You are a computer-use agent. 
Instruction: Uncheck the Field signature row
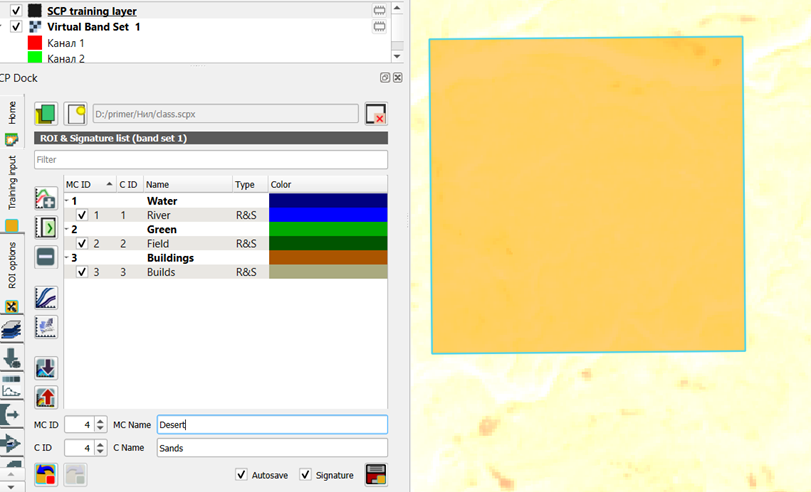[x=82, y=243]
